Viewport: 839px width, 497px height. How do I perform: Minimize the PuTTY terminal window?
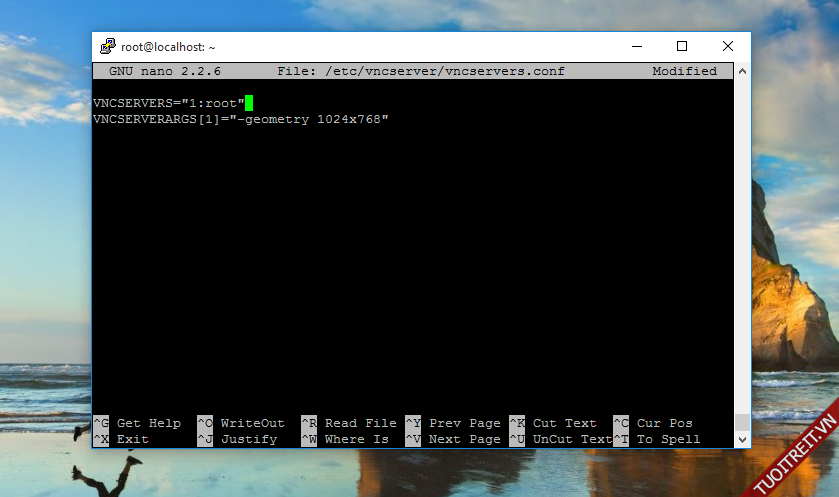636,46
